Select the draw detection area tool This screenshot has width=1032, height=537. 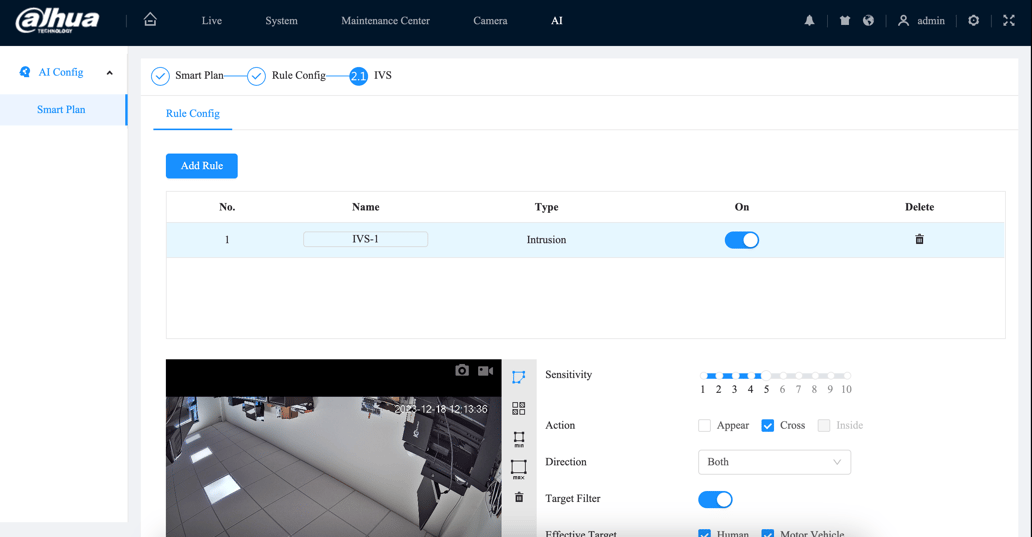518,377
